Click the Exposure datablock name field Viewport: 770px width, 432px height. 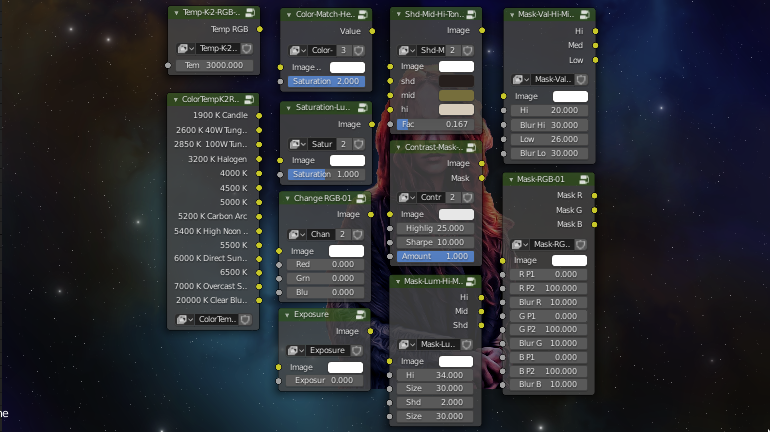coord(327,350)
